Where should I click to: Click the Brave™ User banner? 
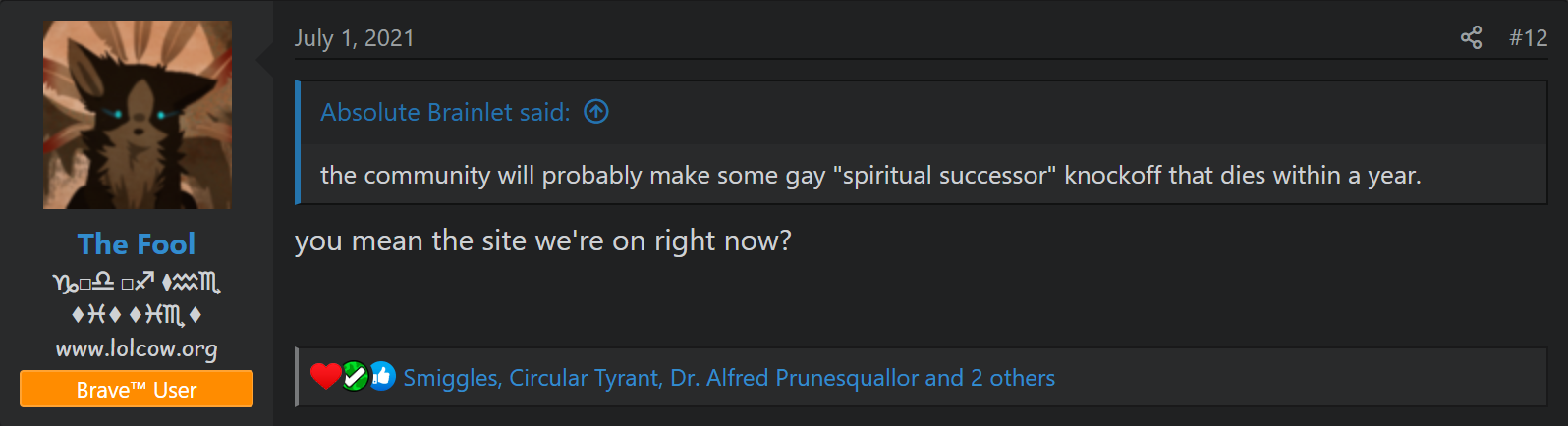click(137, 390)
